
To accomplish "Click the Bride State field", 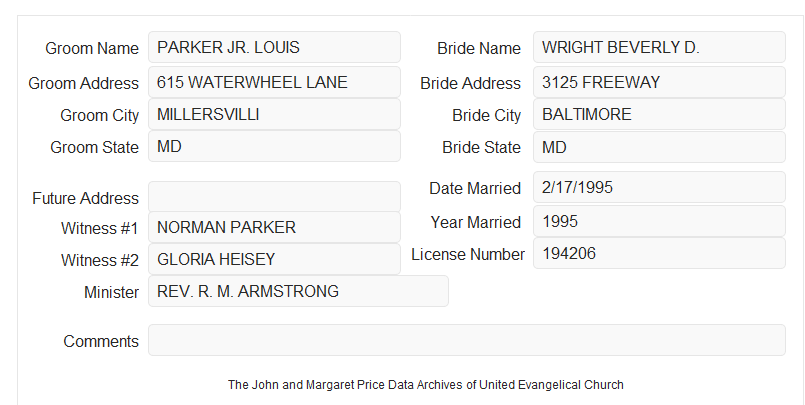I will click(659, 147).
